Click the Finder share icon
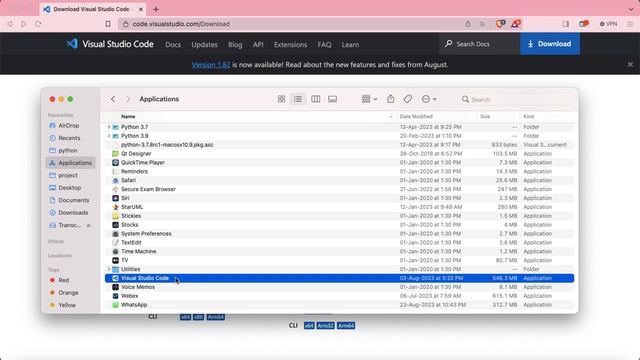 (391, 99)
